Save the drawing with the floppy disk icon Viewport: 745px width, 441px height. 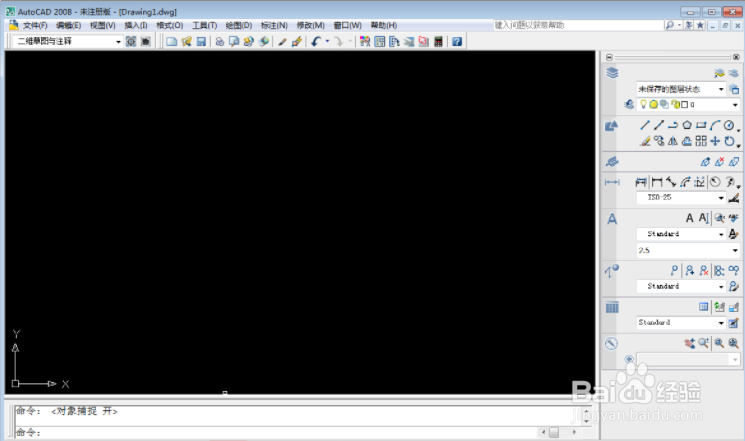(201, 42)
